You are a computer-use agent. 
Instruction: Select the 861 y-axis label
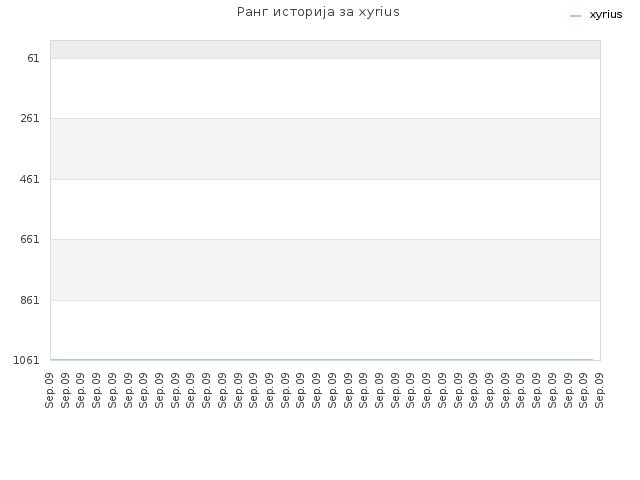[30, 300]
